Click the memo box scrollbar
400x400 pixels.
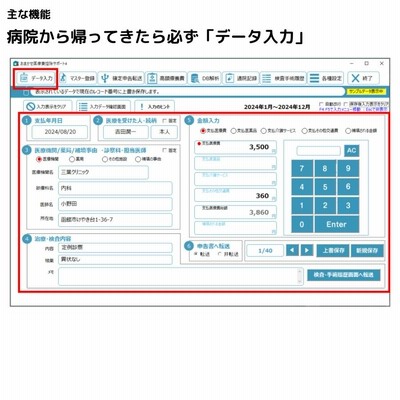tap(299, 276)
